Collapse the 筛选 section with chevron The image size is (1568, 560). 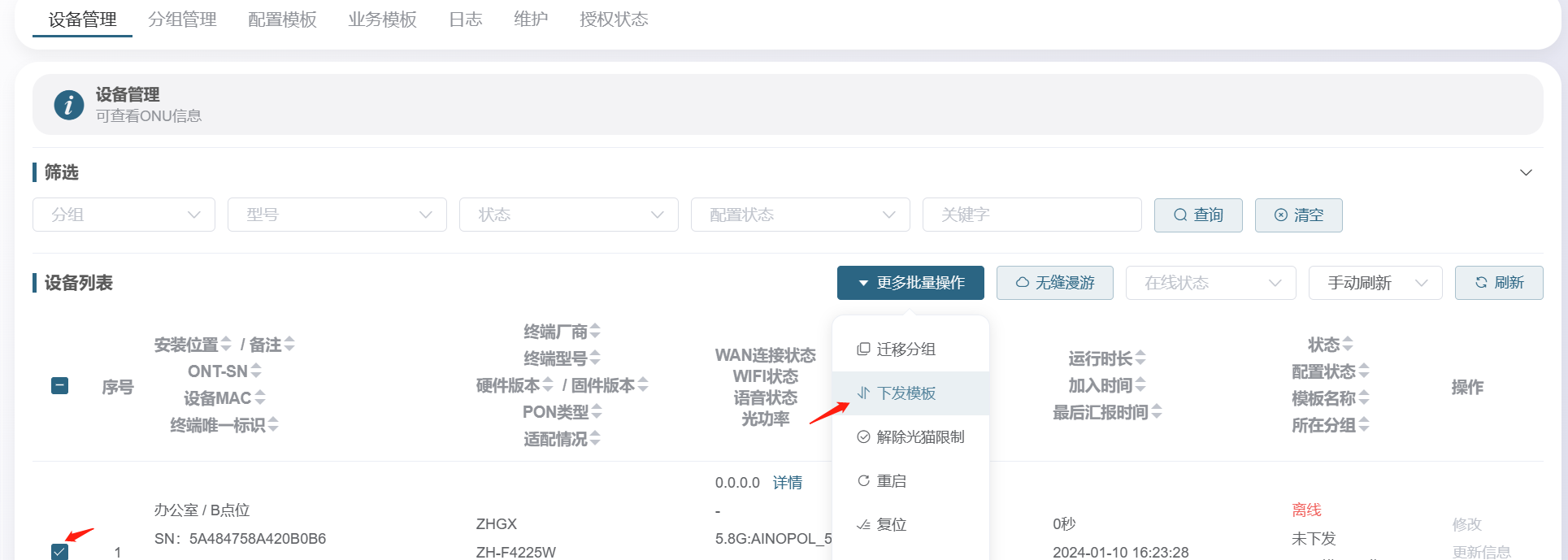(x=1526, y=172)
